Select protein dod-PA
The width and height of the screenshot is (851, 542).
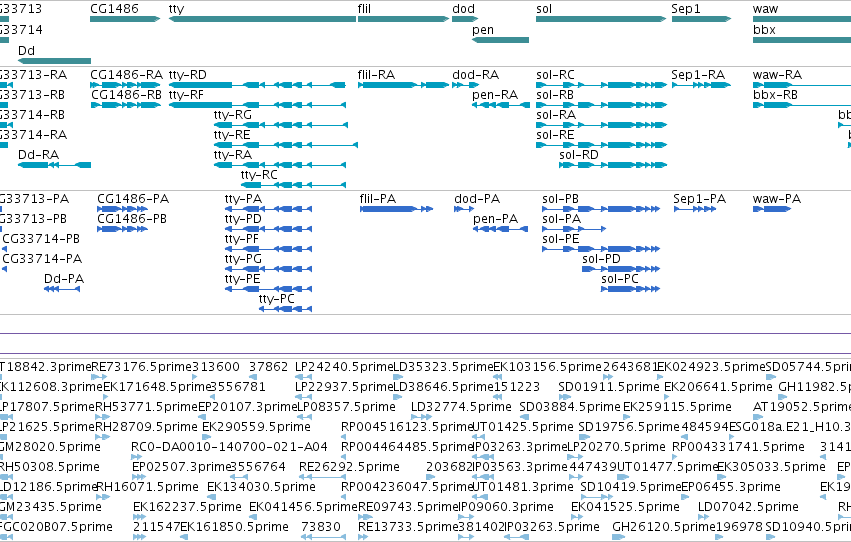tap(464, 209)
